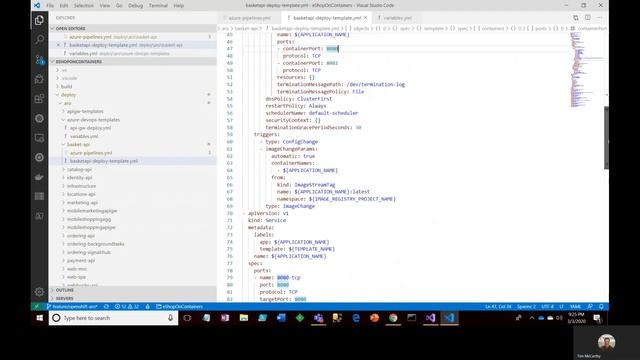
Task: Open Remote Explorer monitor icon in activity bar
Action: click(39, 138)
